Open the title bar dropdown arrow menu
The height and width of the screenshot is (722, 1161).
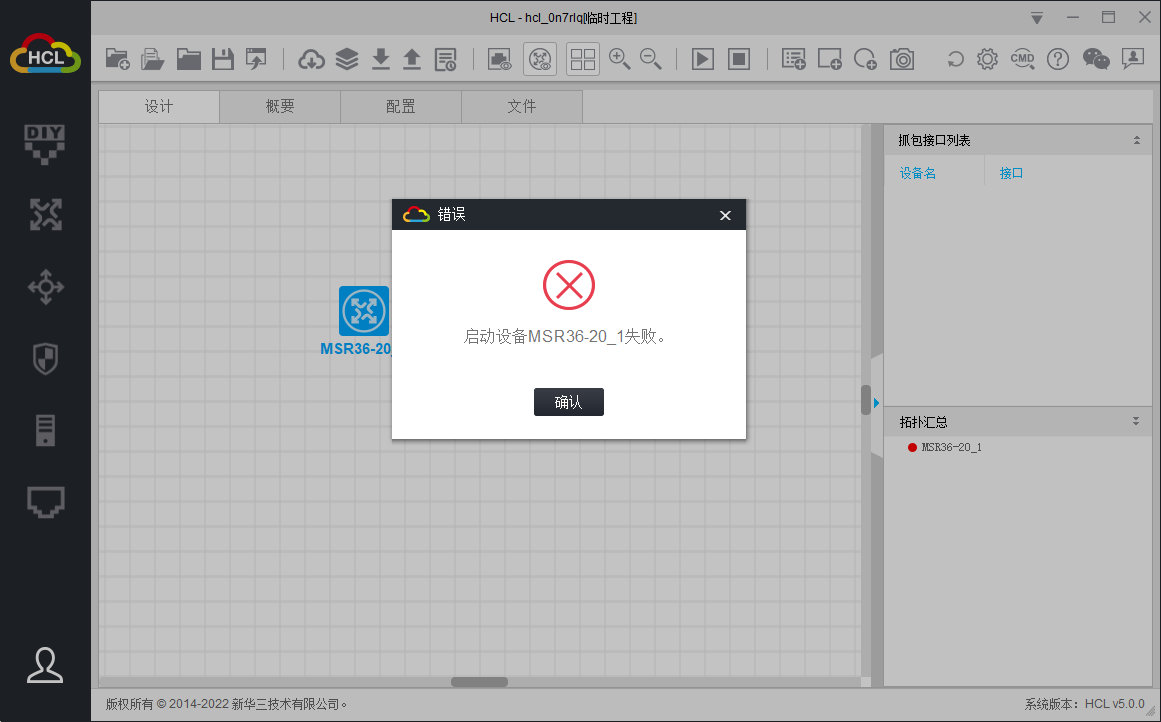tap(1037, 18)
